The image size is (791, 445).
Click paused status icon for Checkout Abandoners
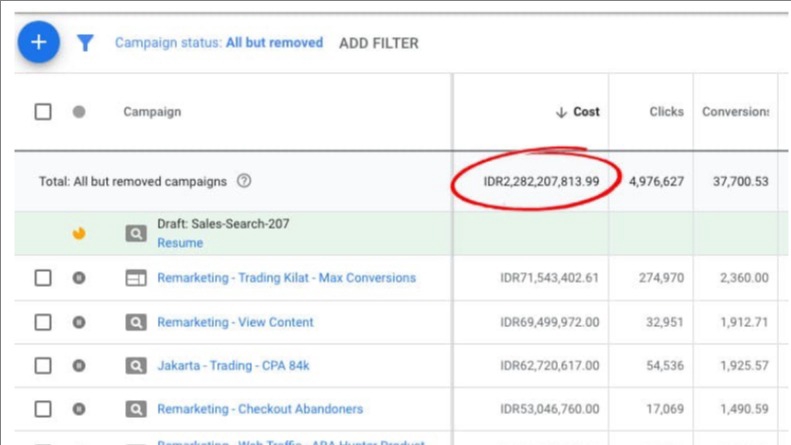click(79, 409)
